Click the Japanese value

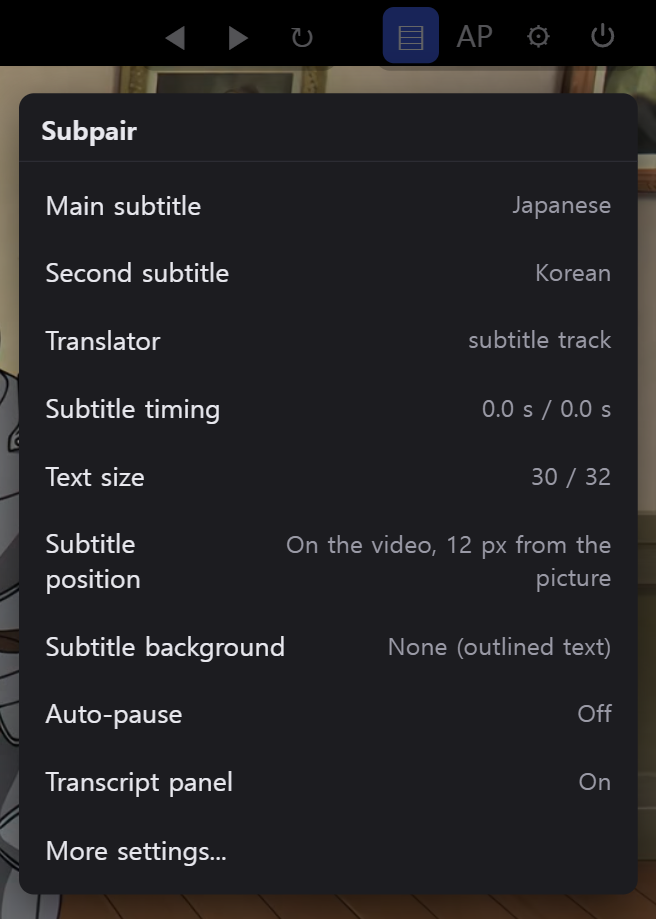click(562, 206)
